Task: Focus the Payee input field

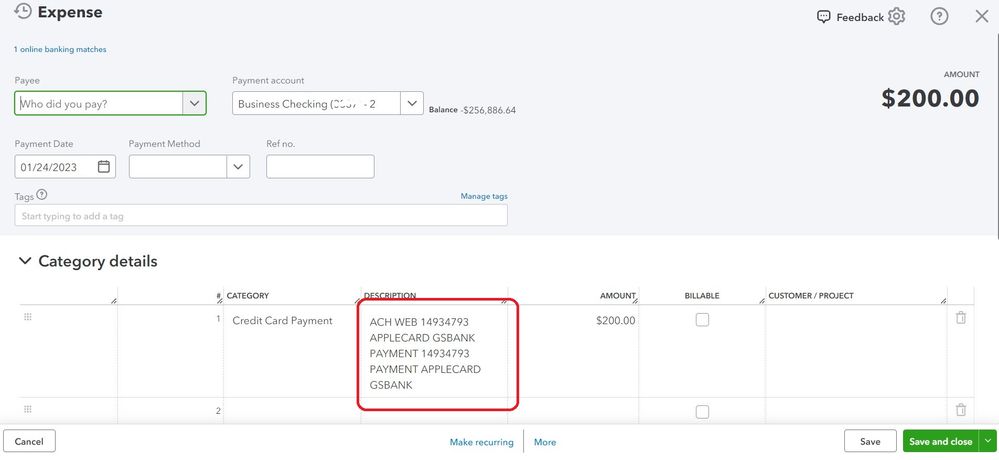Action: 99,103
